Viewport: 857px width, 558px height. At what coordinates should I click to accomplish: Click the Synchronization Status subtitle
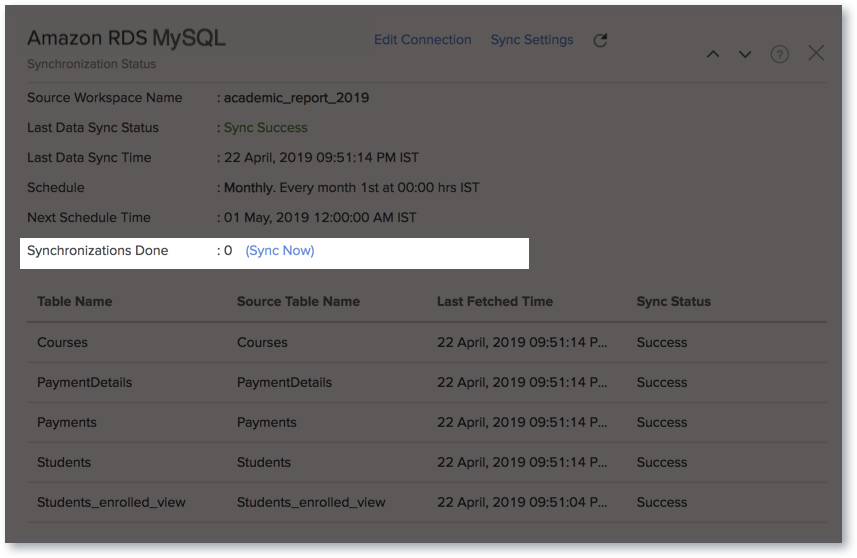tap(92, 64)
